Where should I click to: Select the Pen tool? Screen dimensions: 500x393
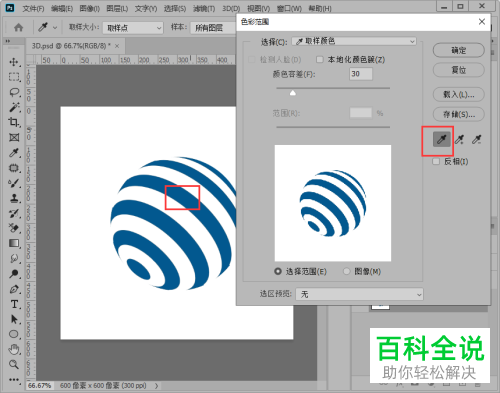[14, 289]
